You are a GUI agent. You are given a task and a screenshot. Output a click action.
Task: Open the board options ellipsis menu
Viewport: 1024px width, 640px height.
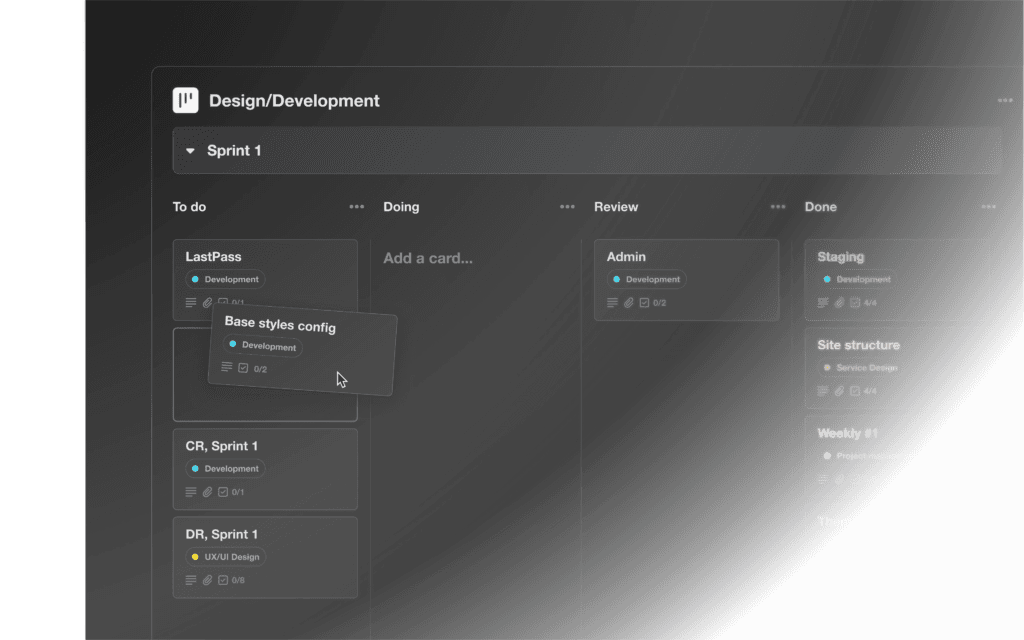point(1004,101)
